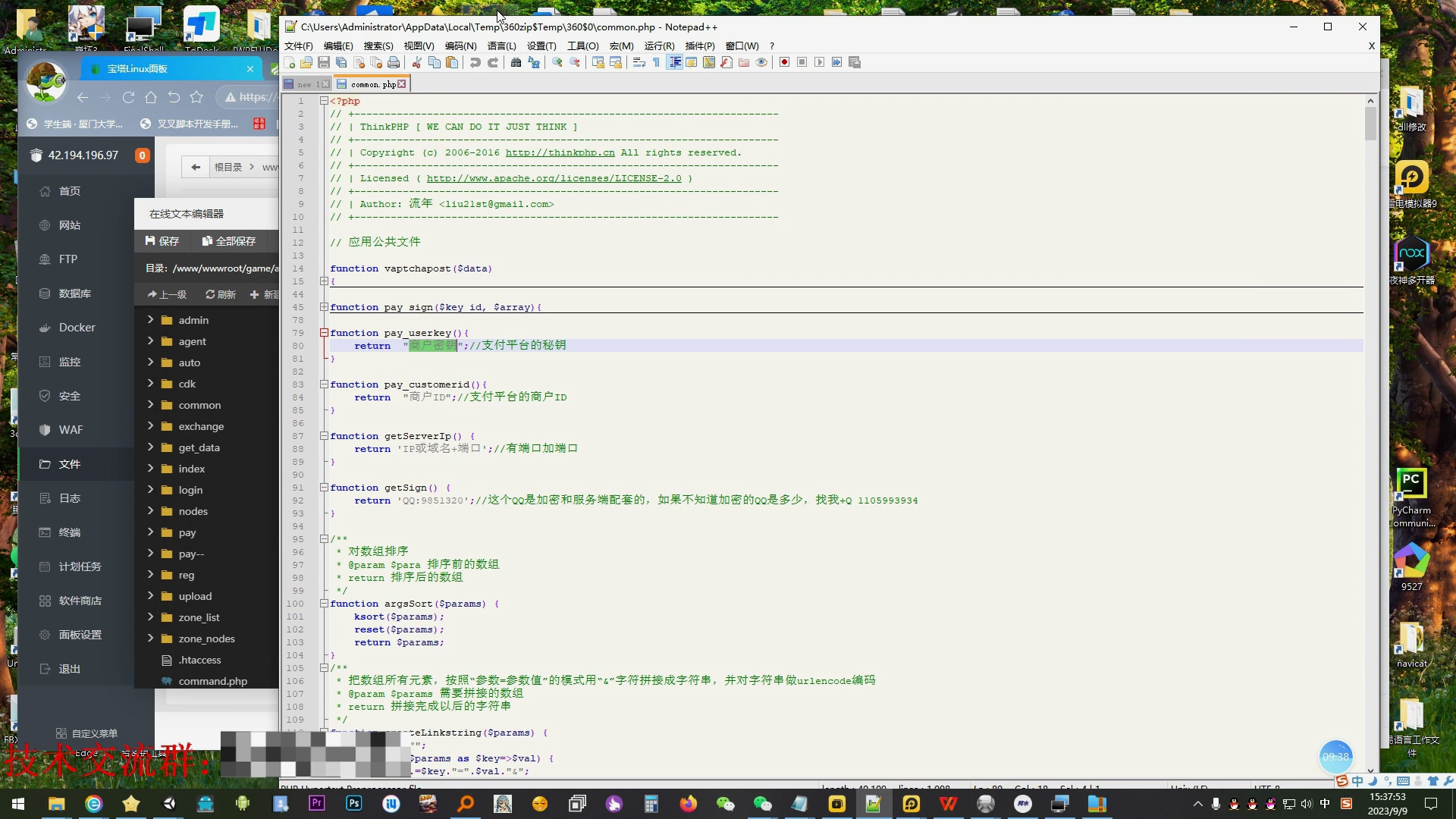Screen dimensions: 1456x819
Task: Toggle Word Wrap toolbar button
Action: click(639, 62)
